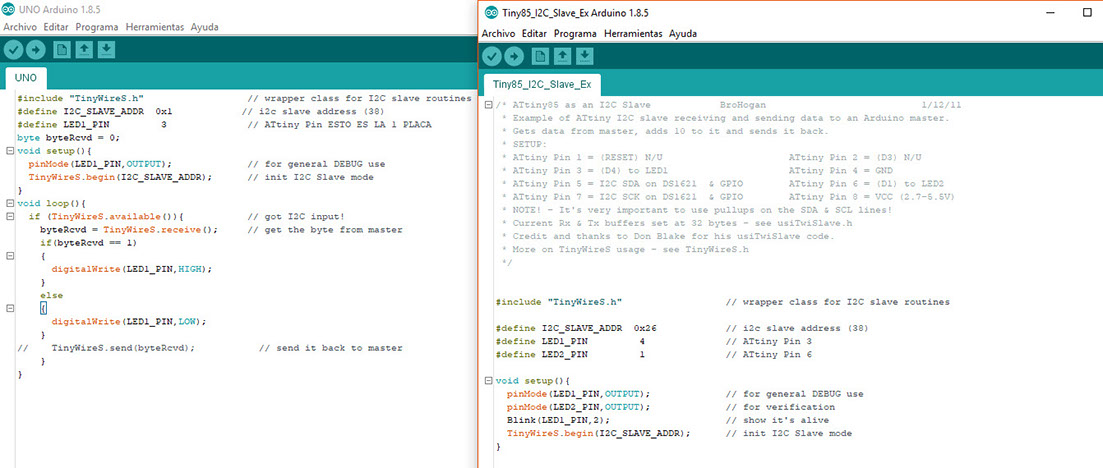Collapse void setup() block in Tiny85 window
The width and height of the screenshot is (1103, 468).
coord(489,381)
